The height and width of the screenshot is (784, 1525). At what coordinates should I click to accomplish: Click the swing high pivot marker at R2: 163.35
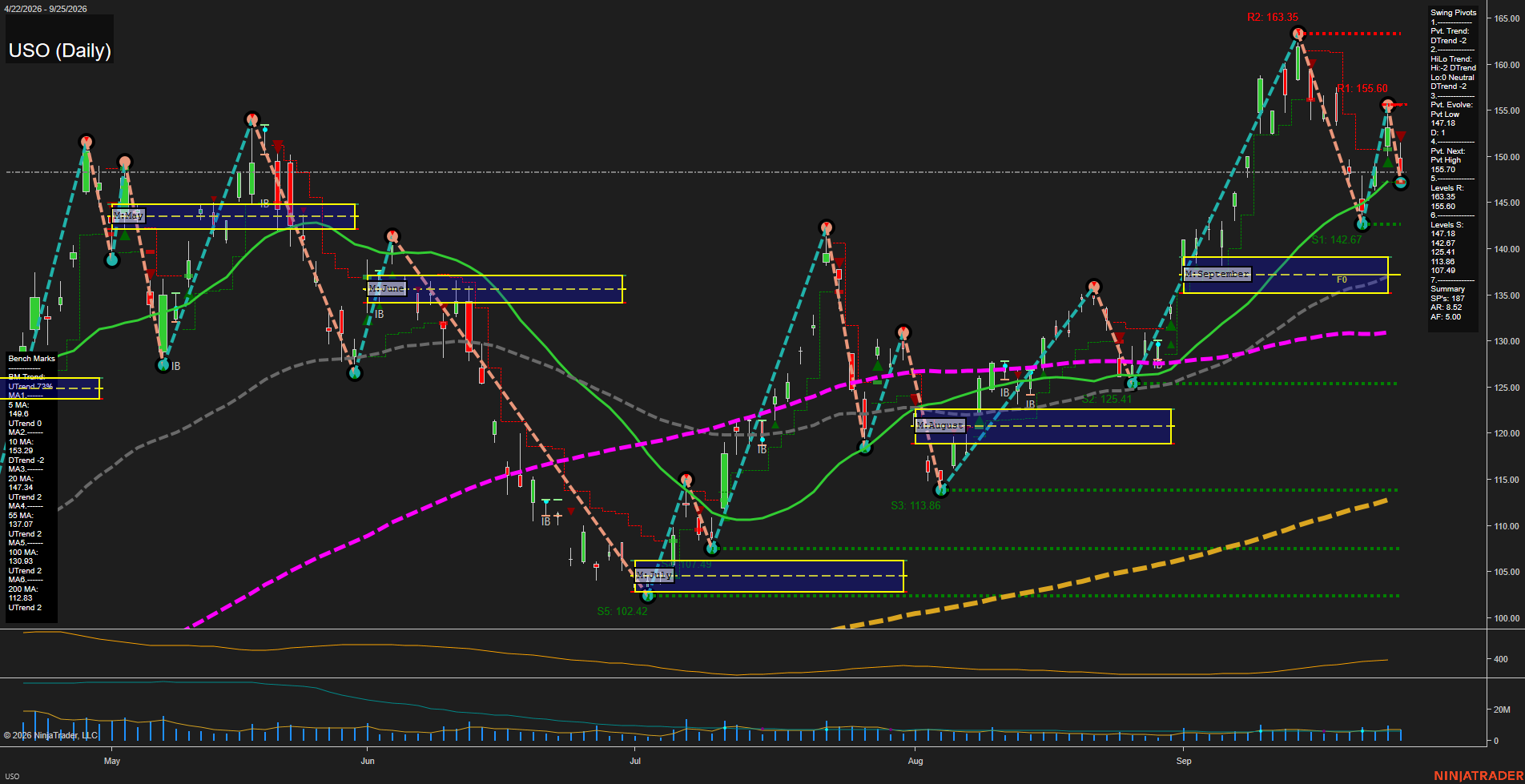[x=1298, y=34]
